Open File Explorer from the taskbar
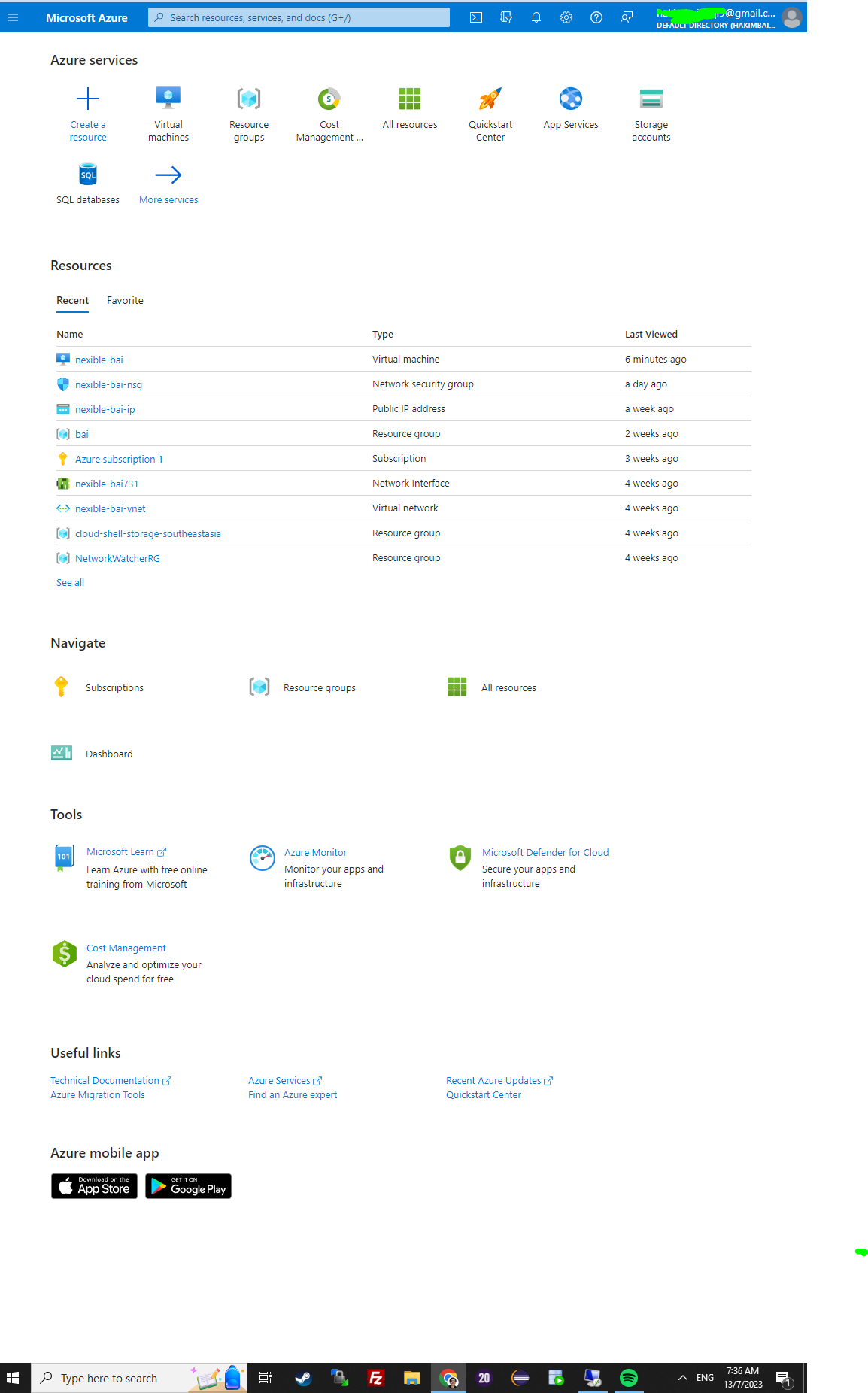 [411, 1378]
